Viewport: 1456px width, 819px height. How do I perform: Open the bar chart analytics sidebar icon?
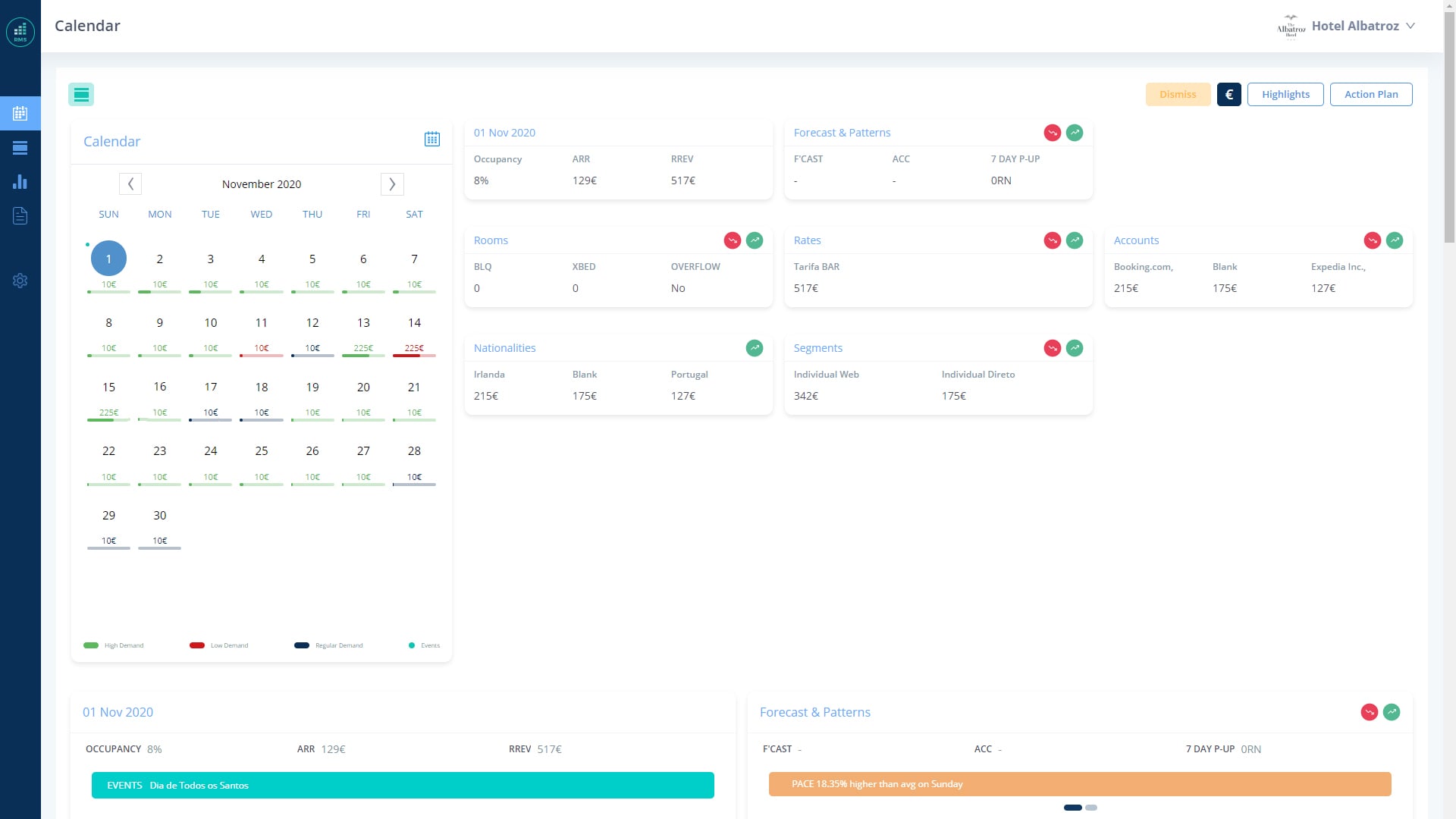[x=20, y=182]
